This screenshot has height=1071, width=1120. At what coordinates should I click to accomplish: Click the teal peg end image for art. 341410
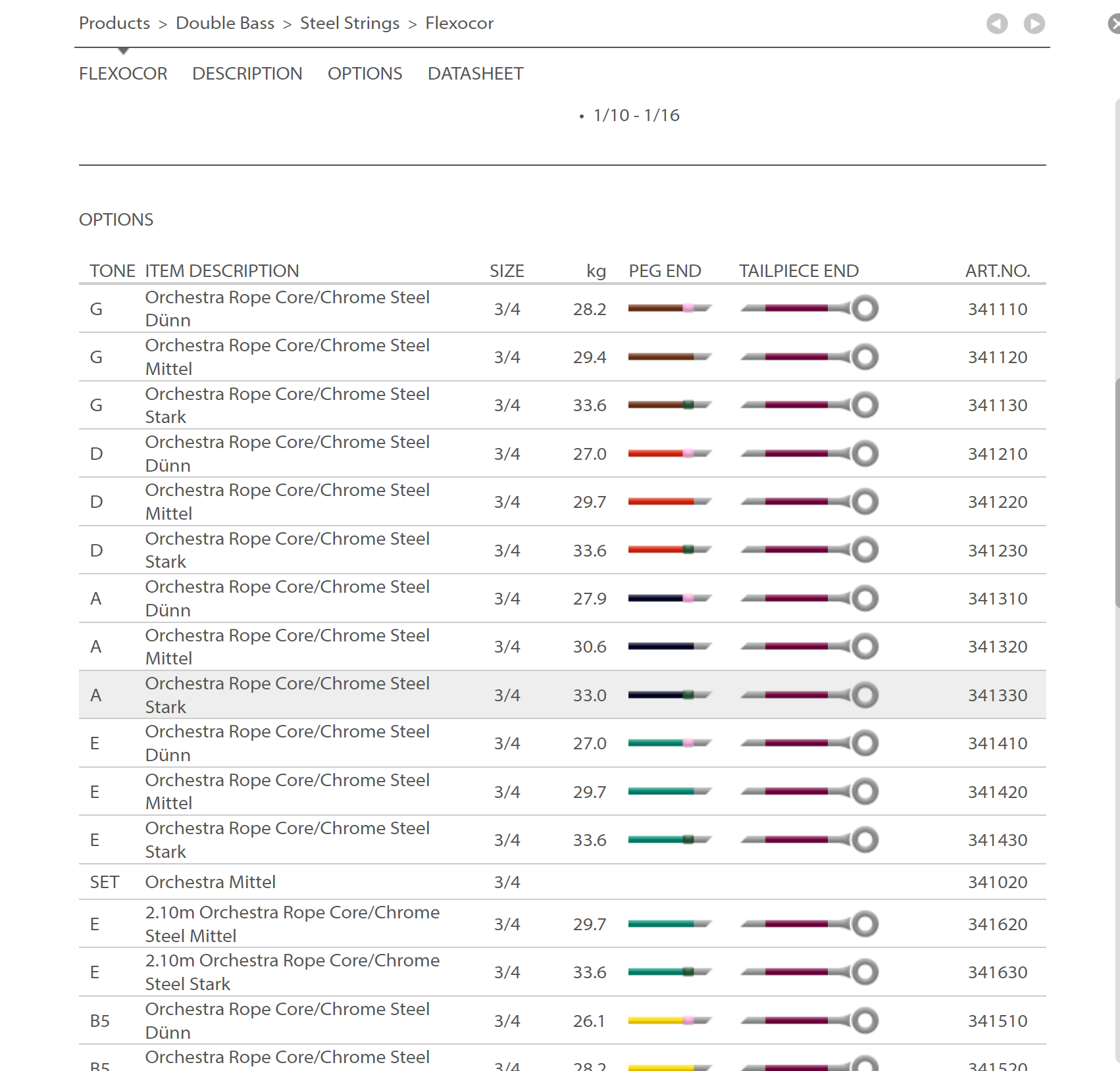(670, 743)
